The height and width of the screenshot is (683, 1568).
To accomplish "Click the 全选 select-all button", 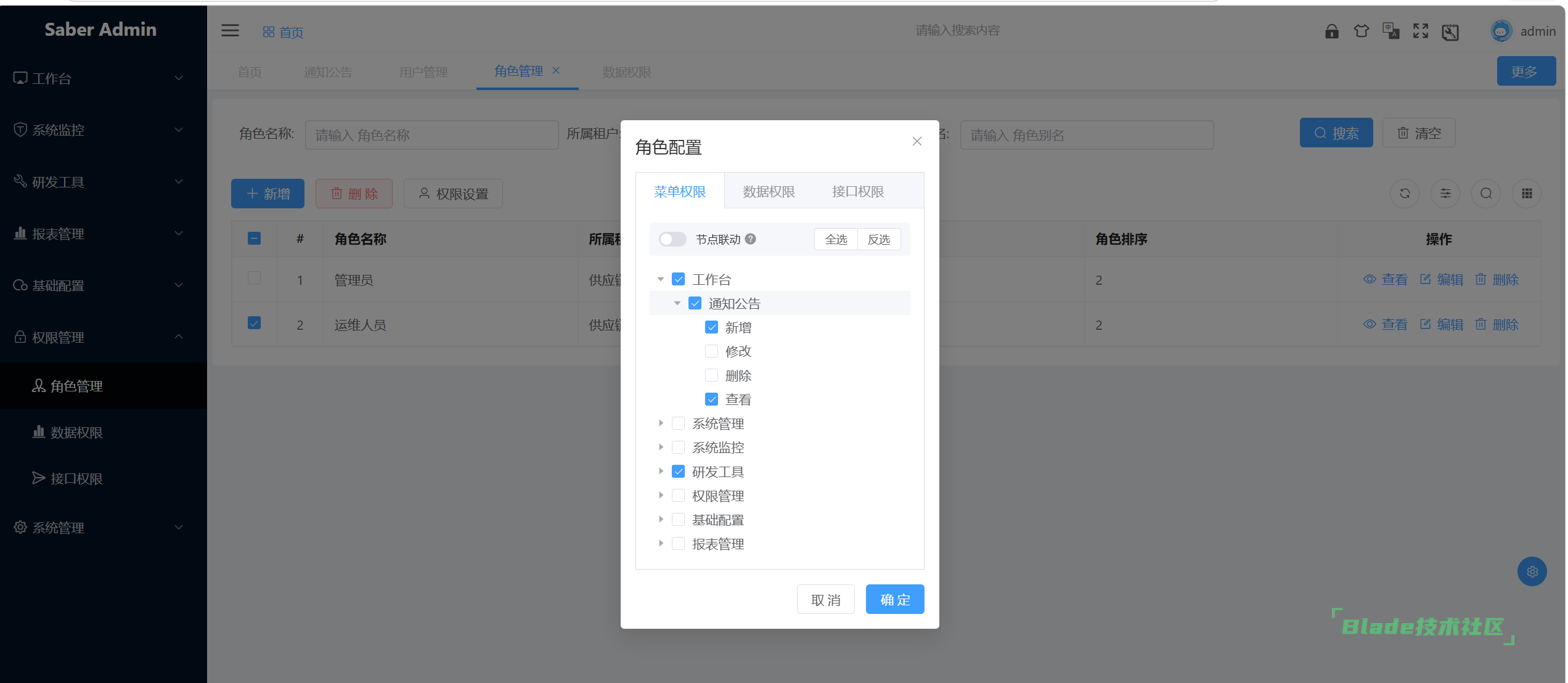I will (x=836, y=239).
